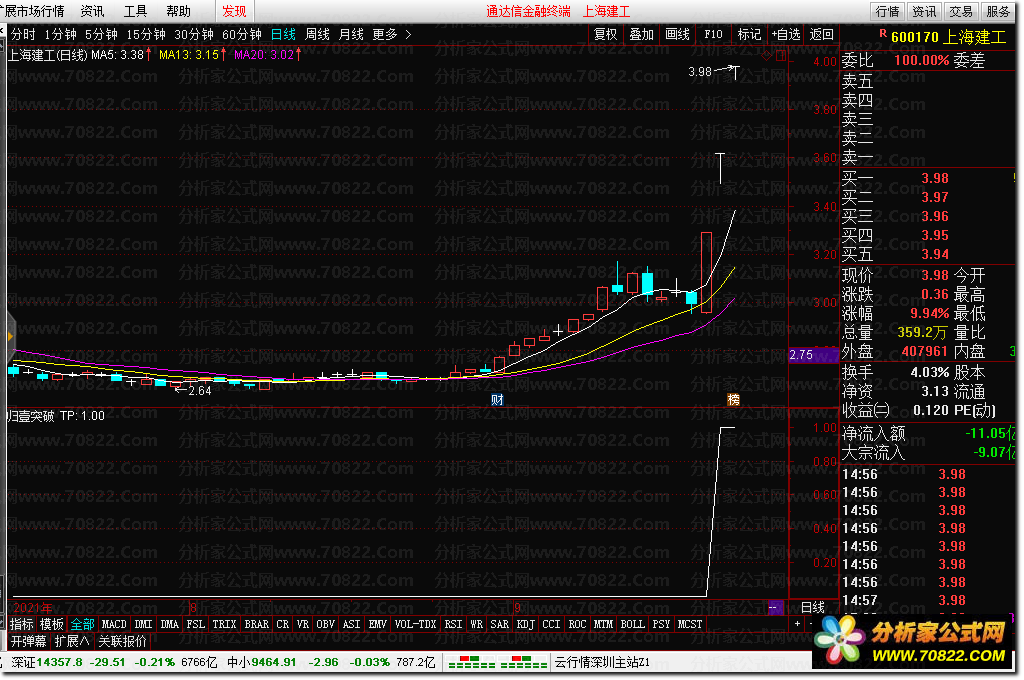Select the CCI indicator
The image size is (1024, 680).
[551, 624]
